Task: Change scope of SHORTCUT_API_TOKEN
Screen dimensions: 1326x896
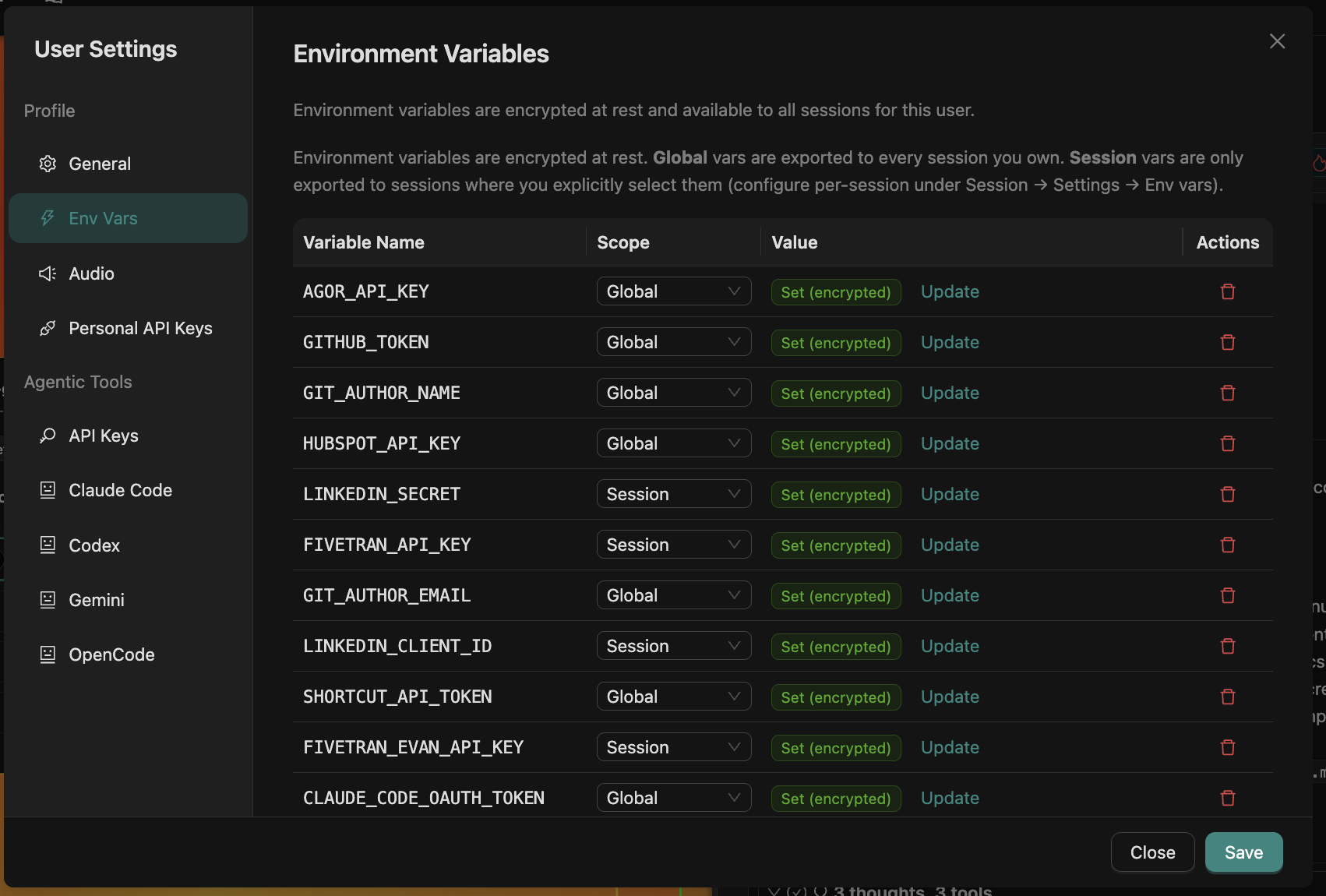Action: pos(674,697)
